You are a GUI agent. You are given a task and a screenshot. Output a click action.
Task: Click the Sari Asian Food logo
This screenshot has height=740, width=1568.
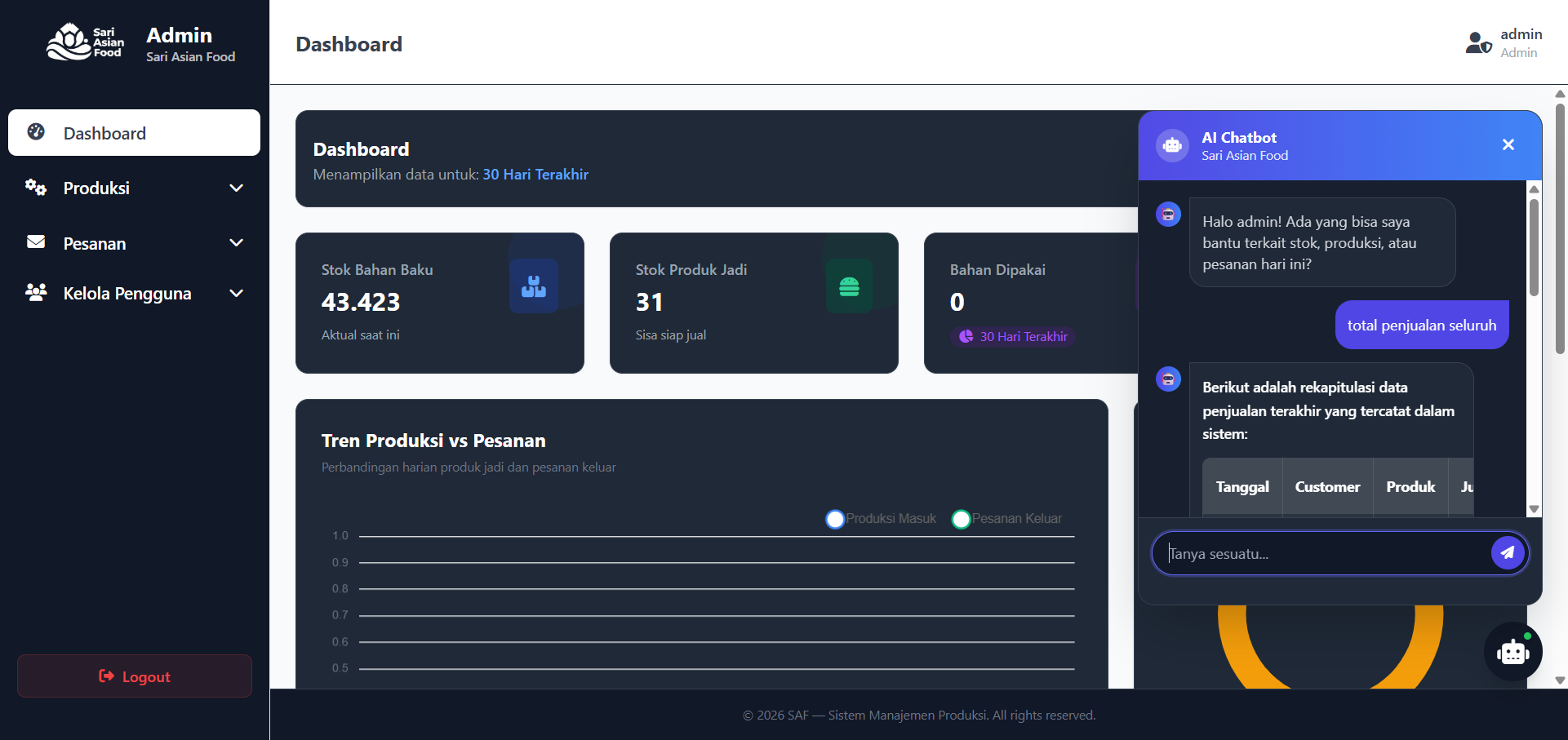point(85,42)
